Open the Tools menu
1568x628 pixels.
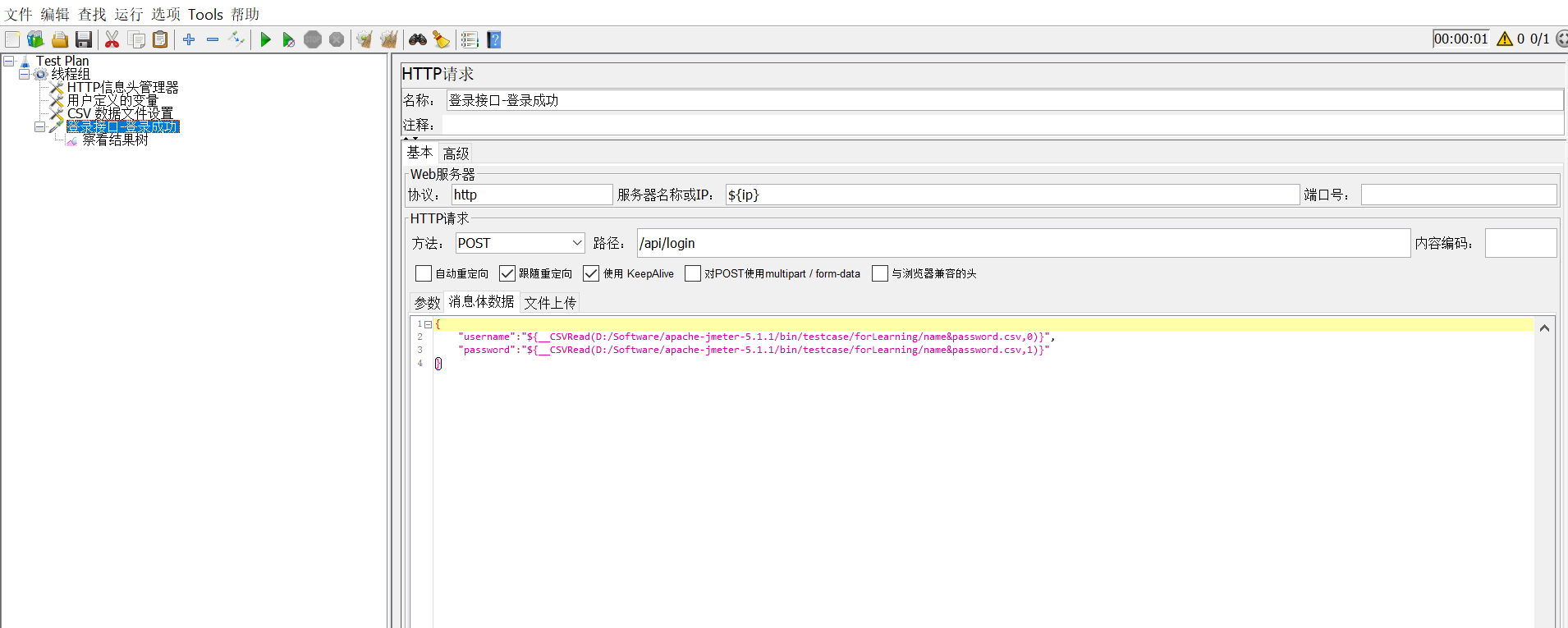click(205, 14)
